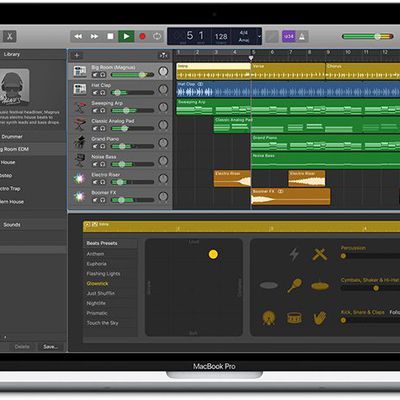
Task: Mute the Boomer FX track
Action: pos(95,200)
